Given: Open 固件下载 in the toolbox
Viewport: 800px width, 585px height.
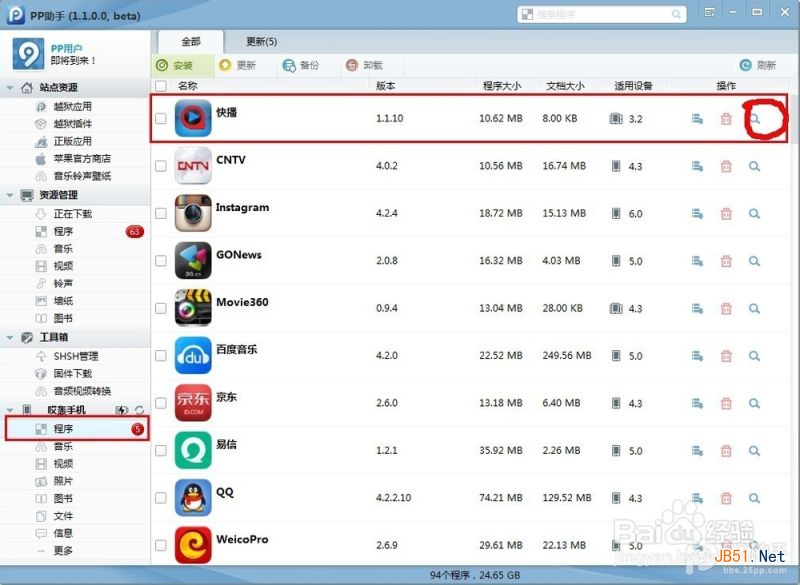Looking at the screenshot, I should (x=72, y=374).
